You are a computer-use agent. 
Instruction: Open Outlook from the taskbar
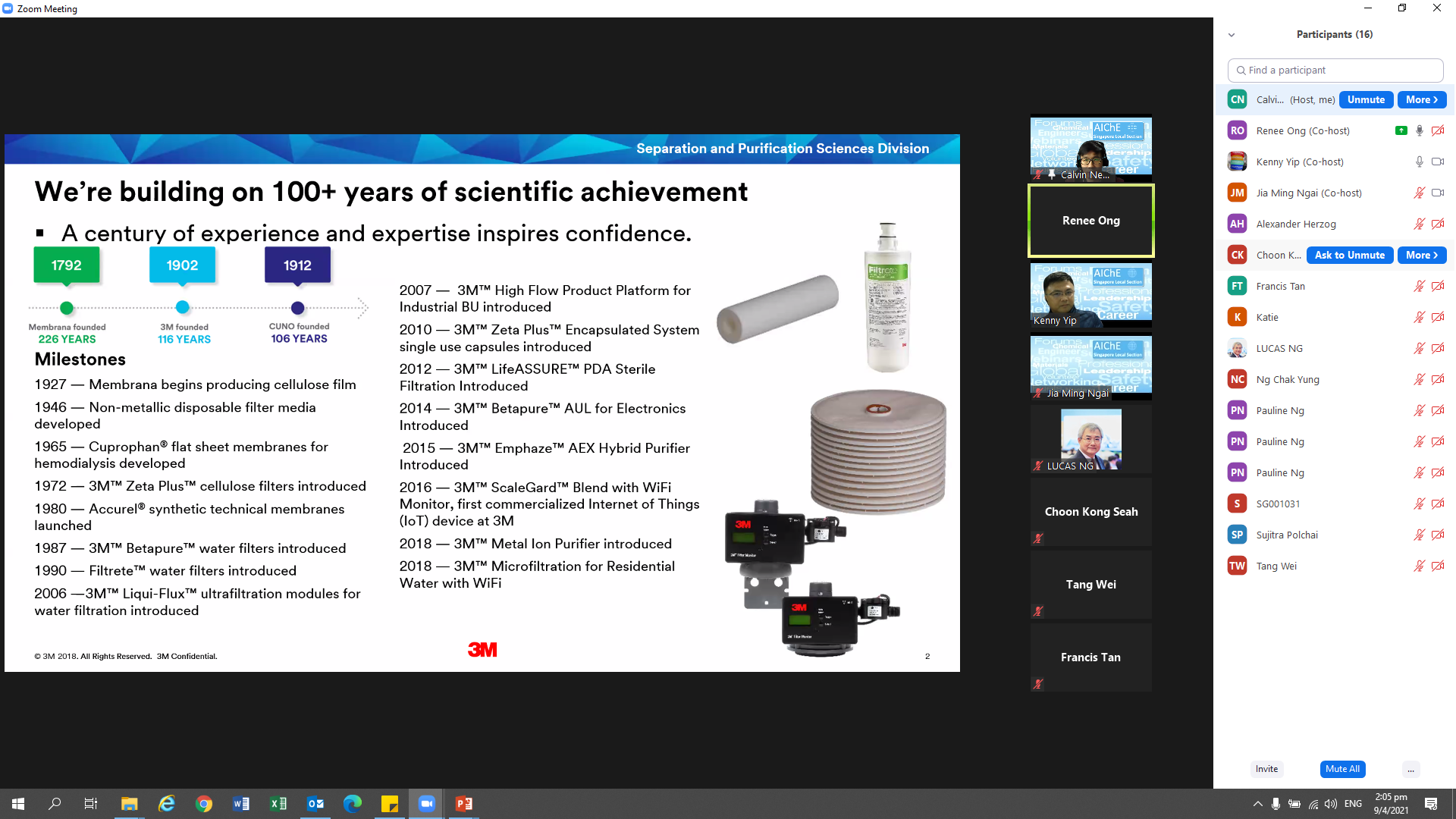pyautogui.click(x=315, y=804)
